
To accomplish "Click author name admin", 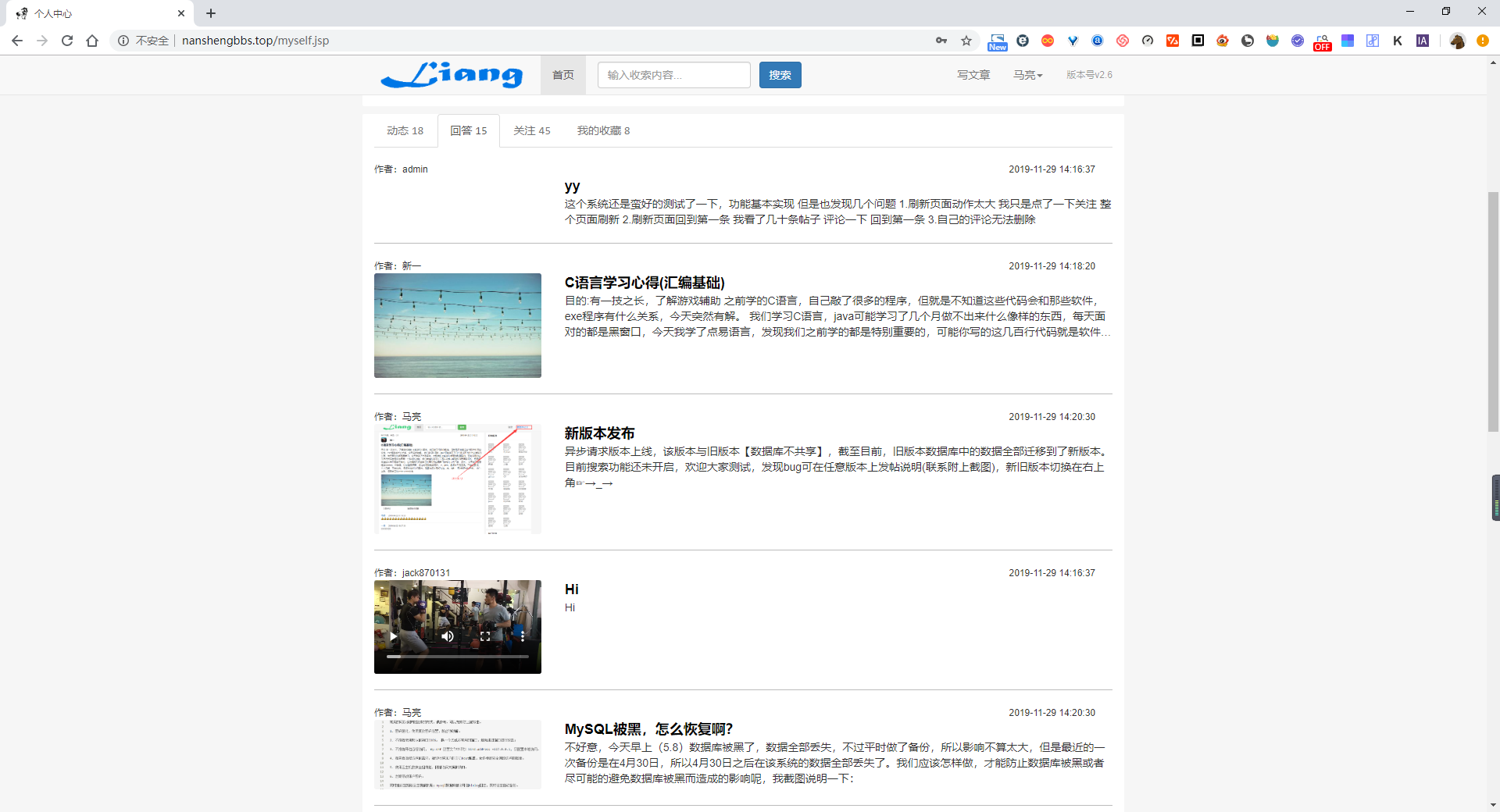I will click(415, 169).
